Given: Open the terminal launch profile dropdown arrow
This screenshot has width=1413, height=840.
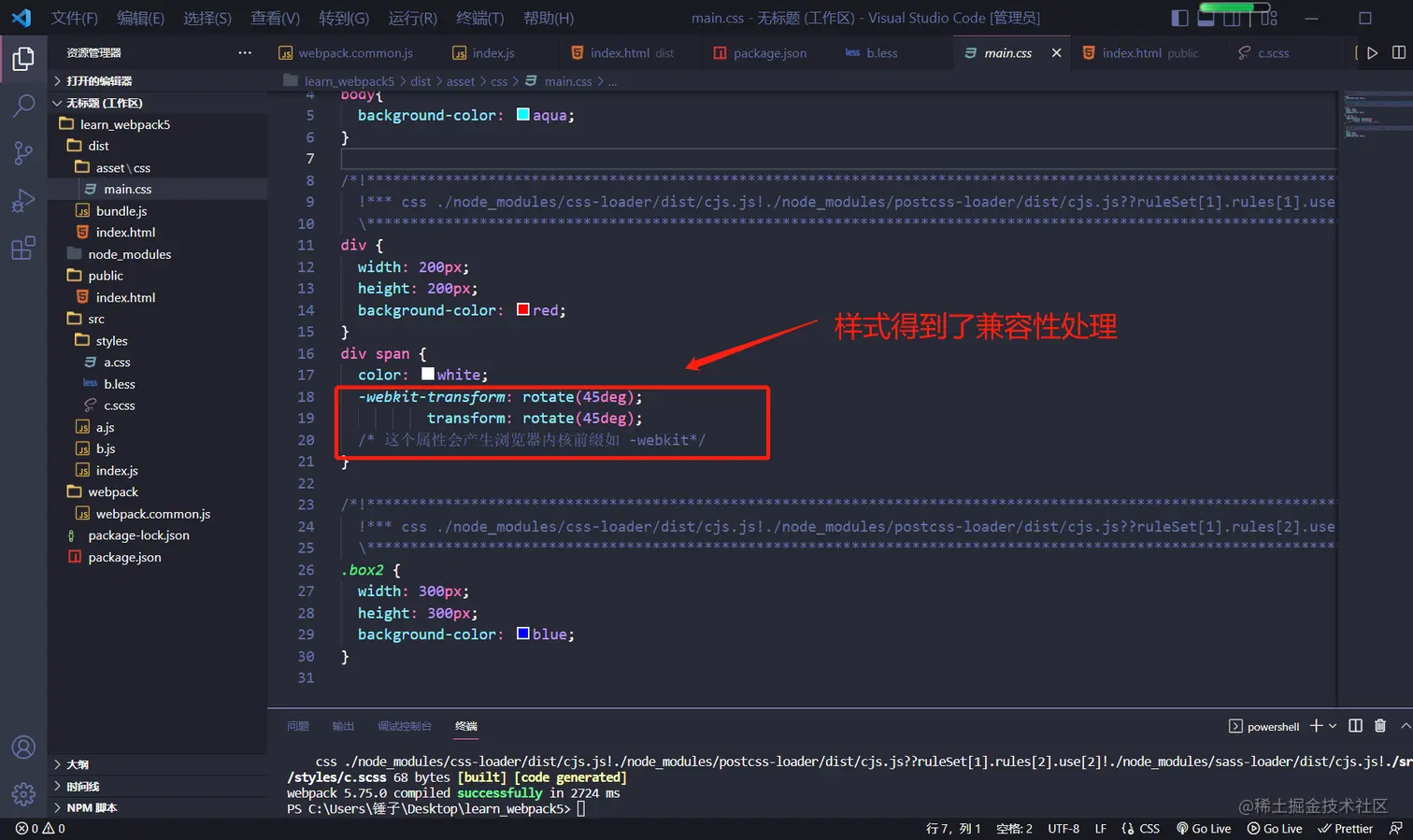Looking at the screenshot, I should [1333, 726].
